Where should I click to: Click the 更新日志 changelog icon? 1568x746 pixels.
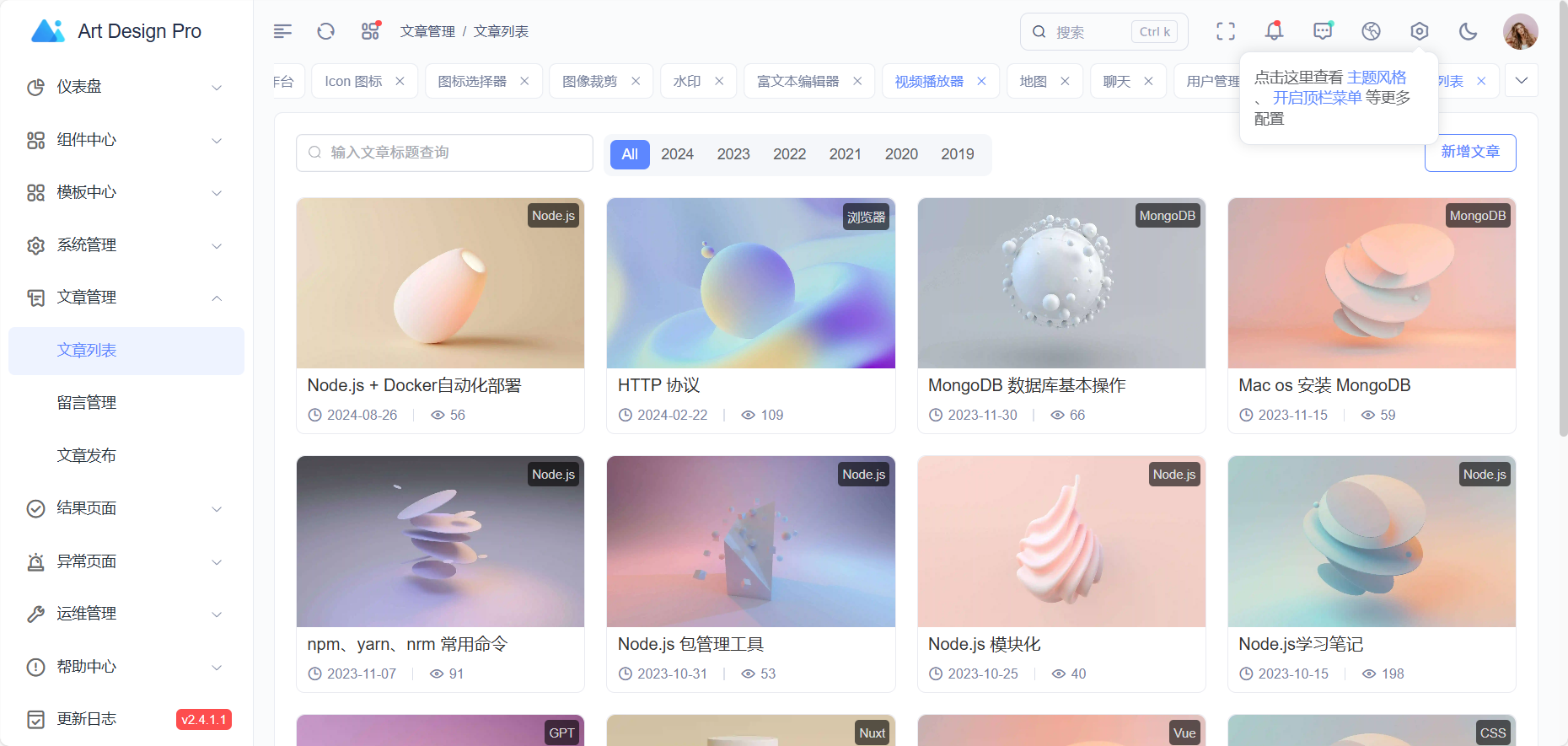tap(35, 719)
